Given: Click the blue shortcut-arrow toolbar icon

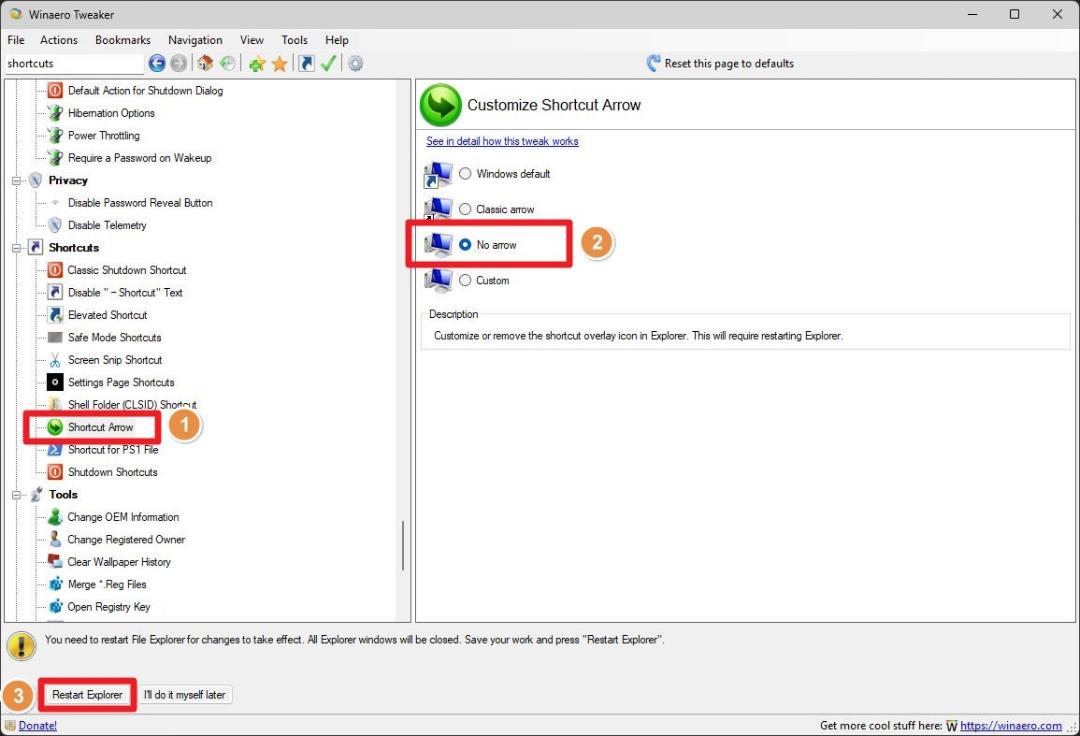Looking at the screenshot, I should 306,63.
